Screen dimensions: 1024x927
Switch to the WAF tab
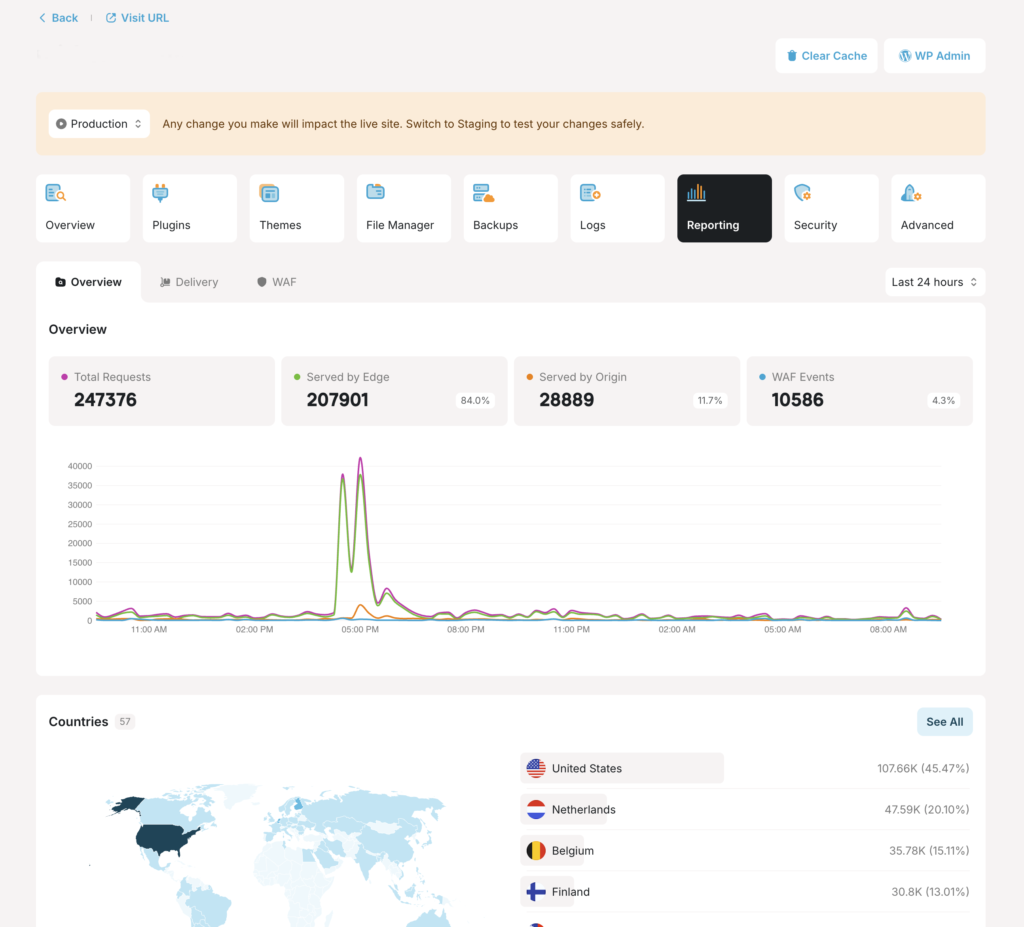(x=277, y=282)
